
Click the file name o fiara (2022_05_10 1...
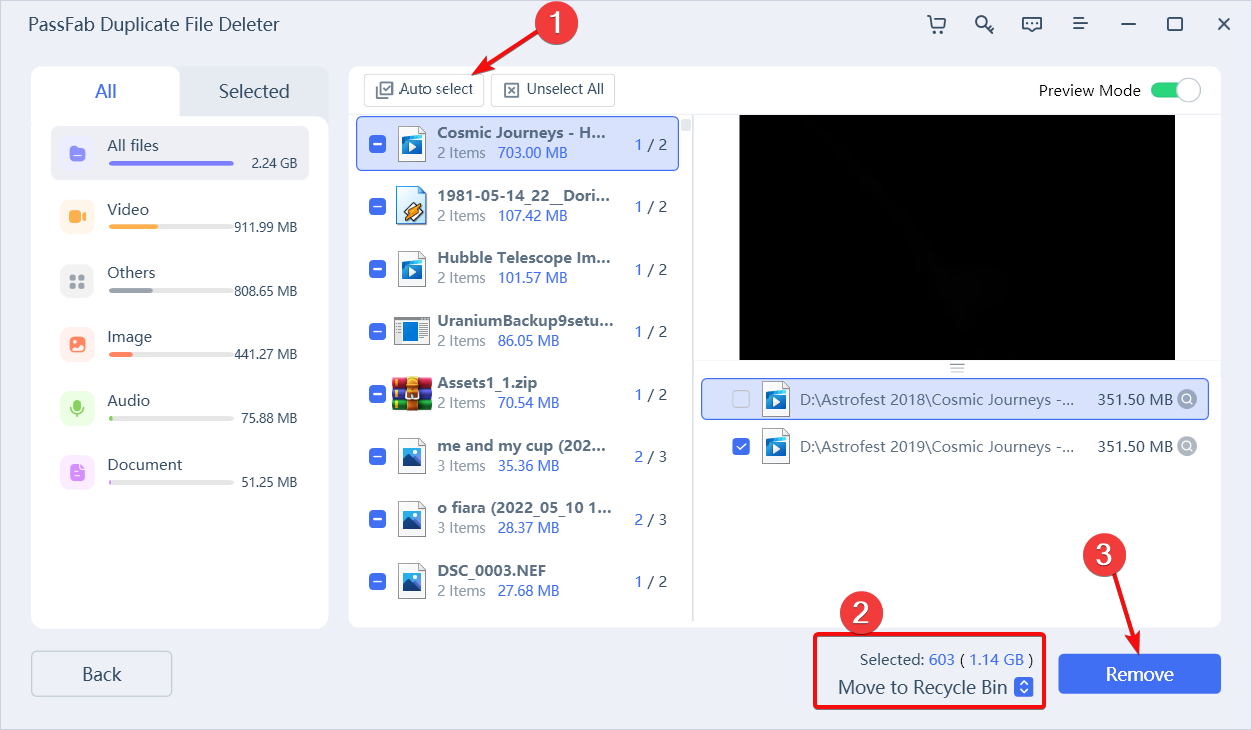525,507
